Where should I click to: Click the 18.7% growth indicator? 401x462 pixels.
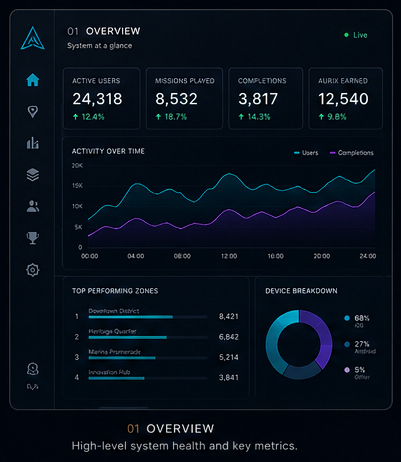coord(171,117)
